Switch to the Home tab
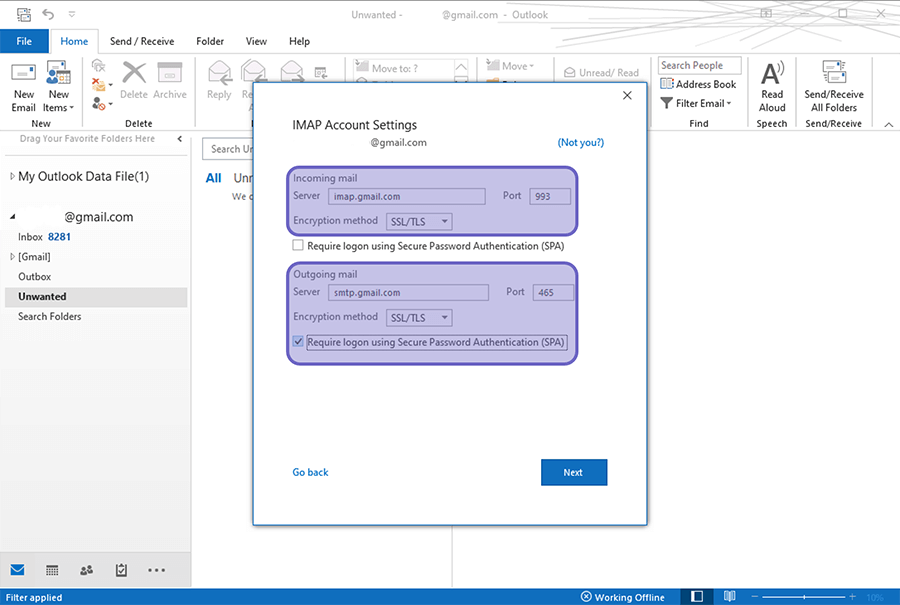 (74, 41)
